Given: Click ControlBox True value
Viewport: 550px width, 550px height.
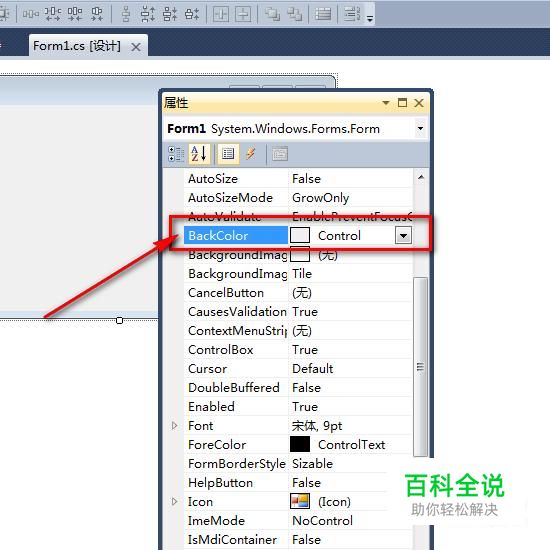Looking at the screenshot, I should 305,350.
